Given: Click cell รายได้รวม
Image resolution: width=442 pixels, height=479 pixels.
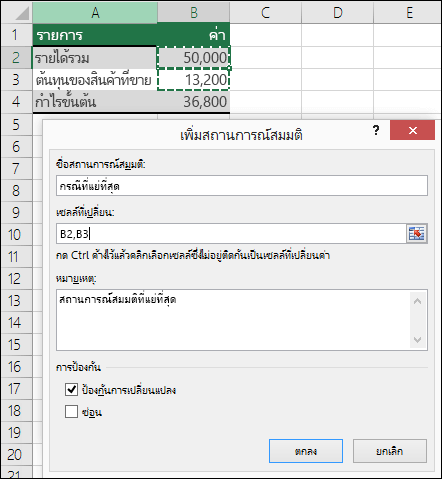Looking at the screenshot, I should 95,57.
